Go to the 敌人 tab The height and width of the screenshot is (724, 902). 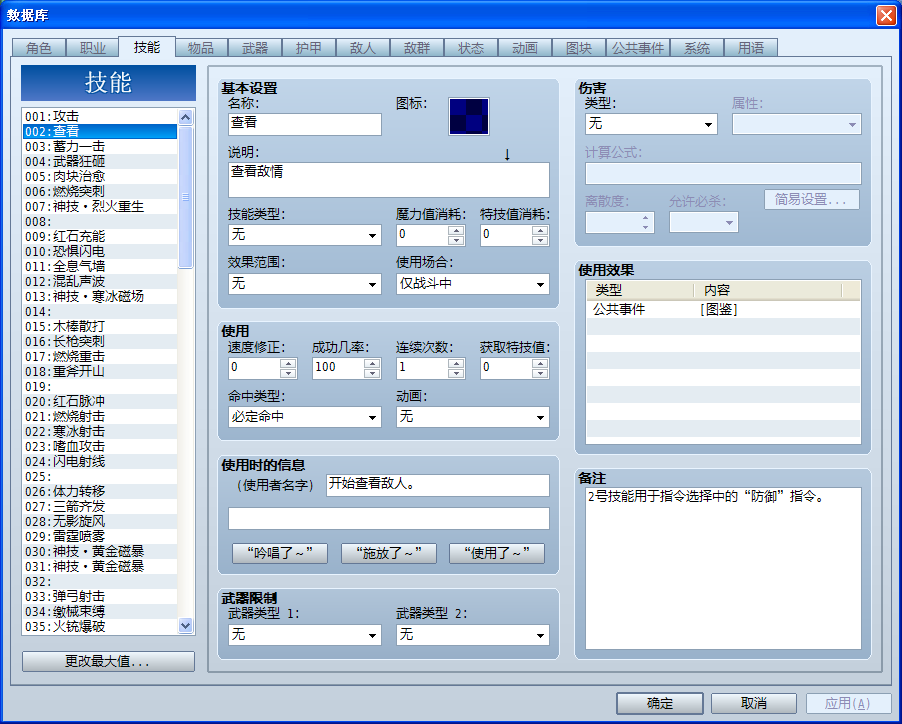click(x=362, y=48)
